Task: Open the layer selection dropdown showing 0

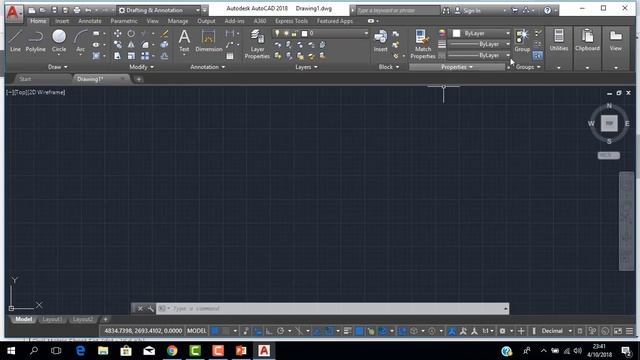Action: pyautogui.click(x=320, y=33)
